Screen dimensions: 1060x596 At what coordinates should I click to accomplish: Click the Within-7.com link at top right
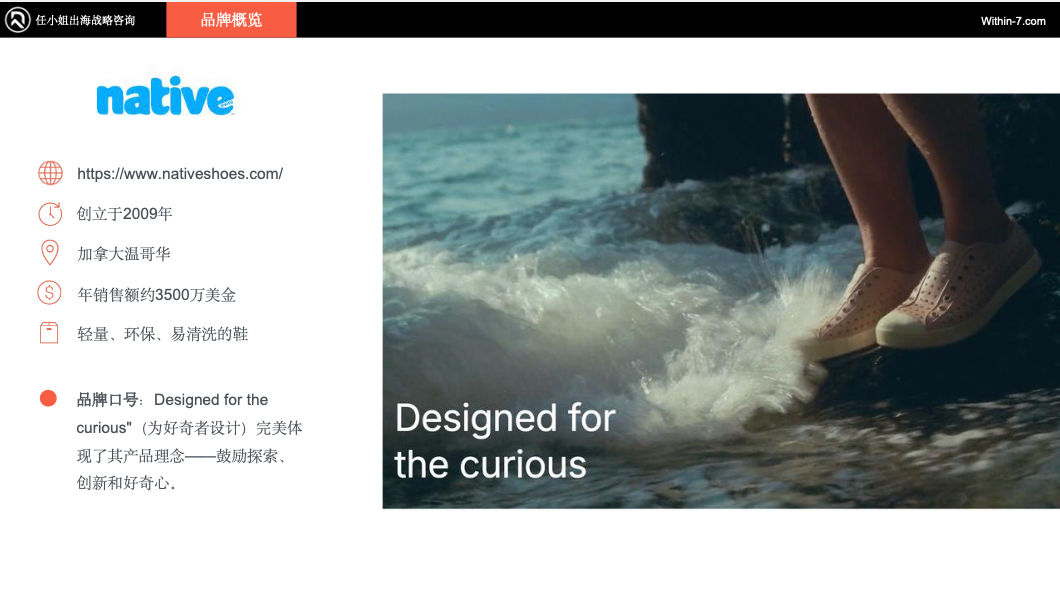coord(1013,21)
